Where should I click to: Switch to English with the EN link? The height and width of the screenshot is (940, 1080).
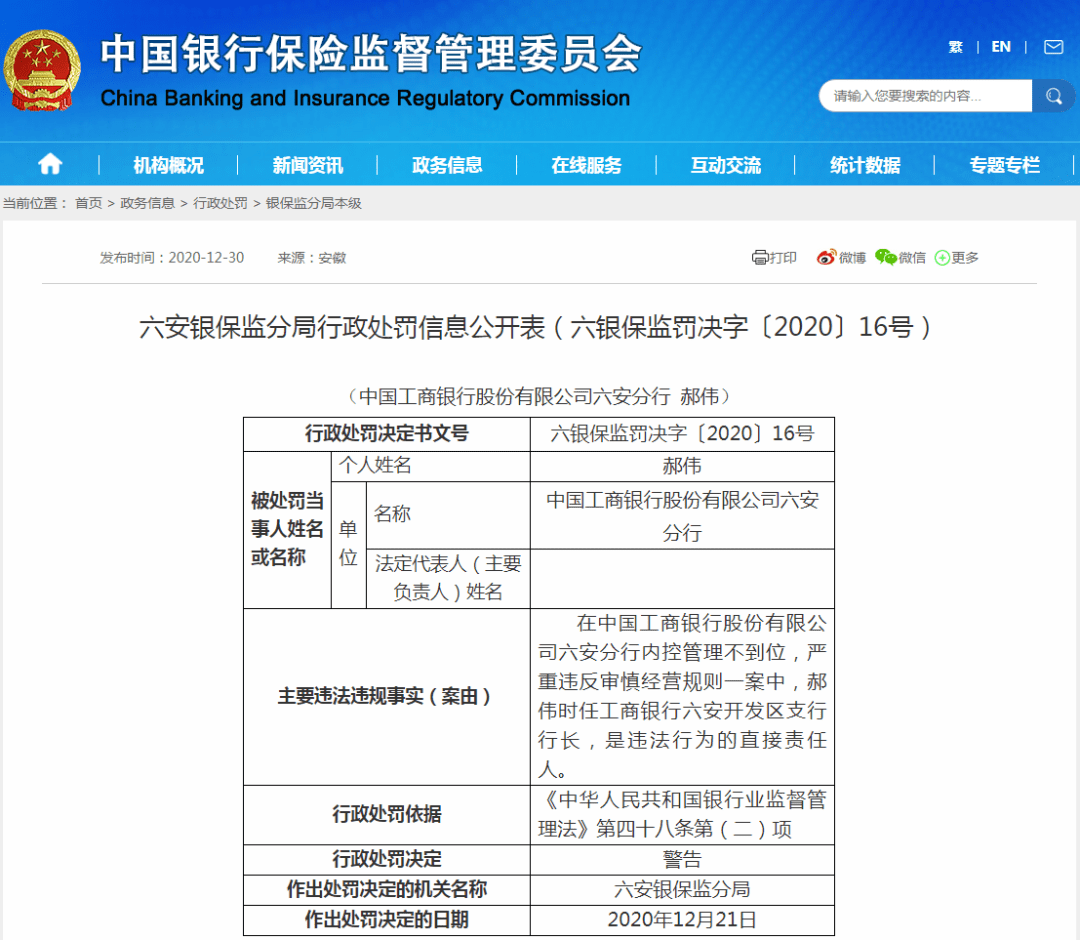pos(1001,47)
